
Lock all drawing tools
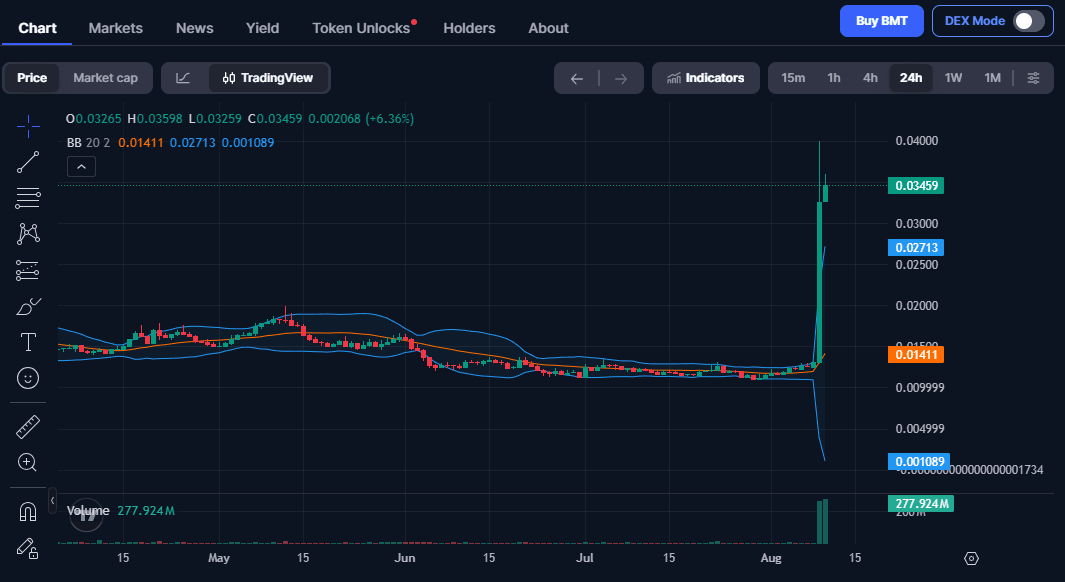tap(28, 548)
